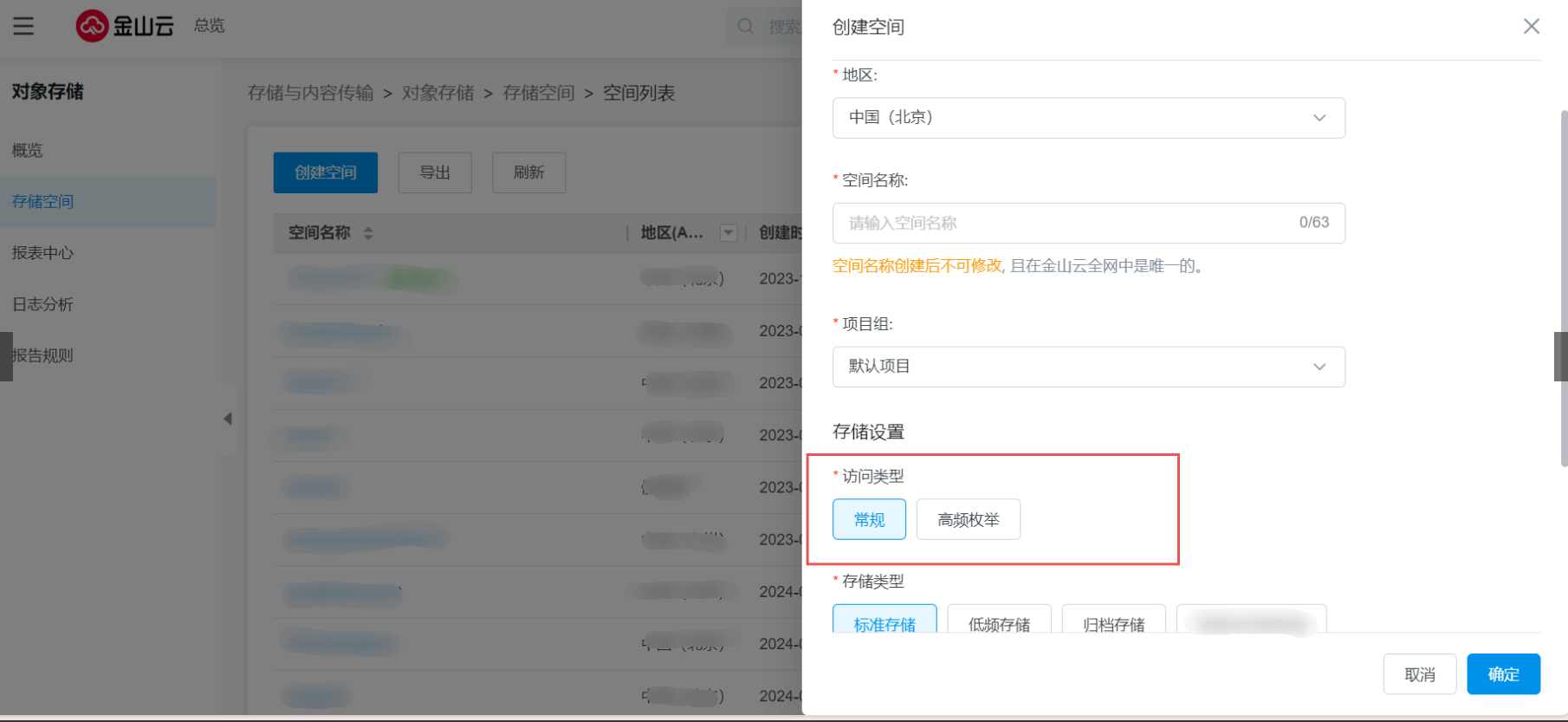Click the panel's vertical scrollbar
The width and height of the screenshot is (1568, 722).
[x=1563, y=286]
